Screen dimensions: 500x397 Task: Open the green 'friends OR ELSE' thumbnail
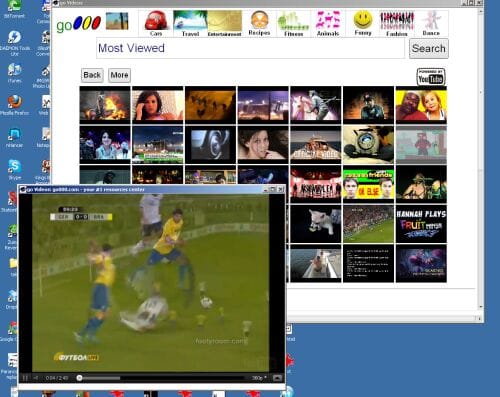368,184
